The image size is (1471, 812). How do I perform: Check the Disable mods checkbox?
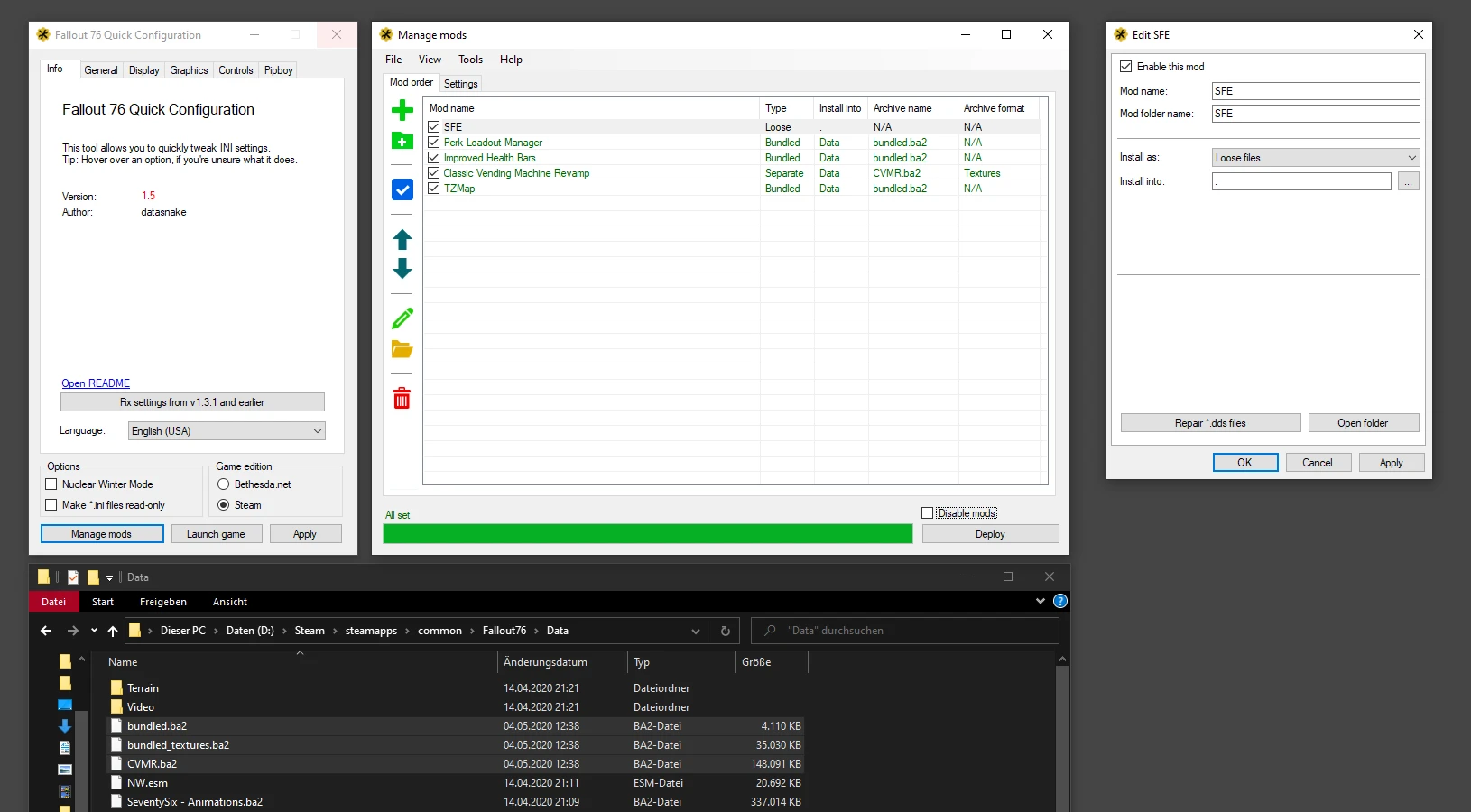coord(927,513)
